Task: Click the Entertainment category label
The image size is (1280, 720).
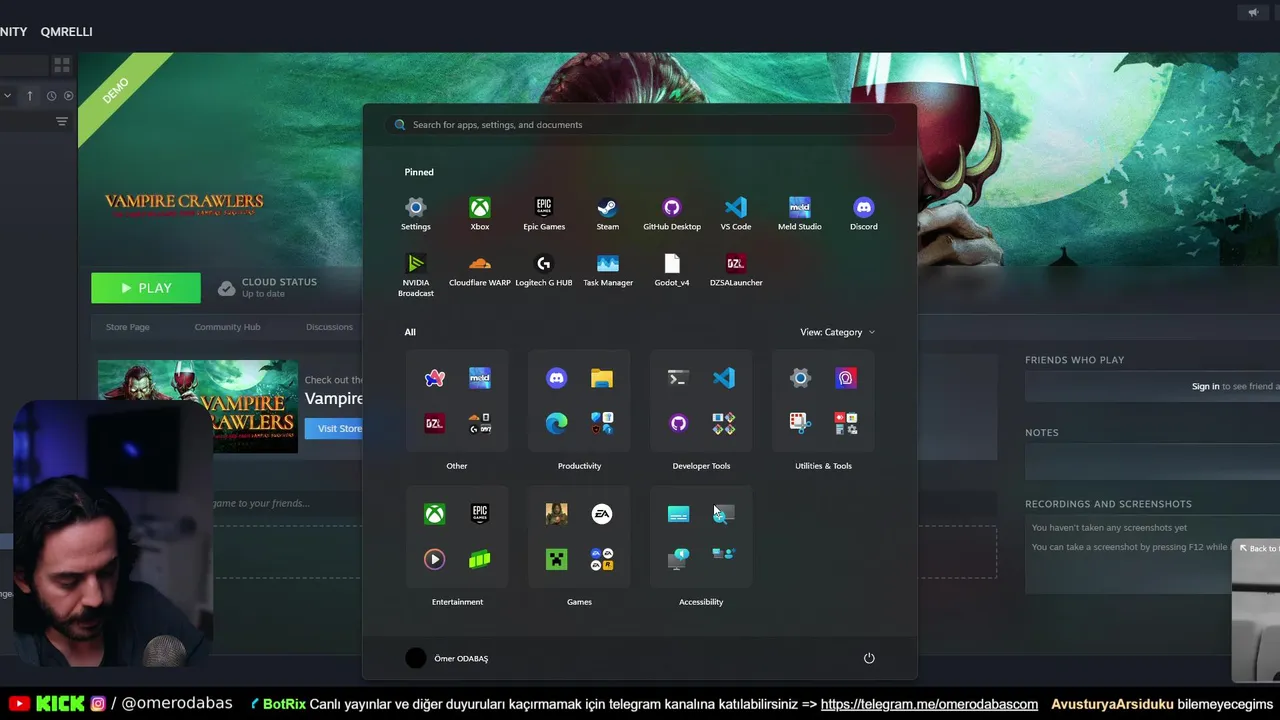Action: click(457, 602)
